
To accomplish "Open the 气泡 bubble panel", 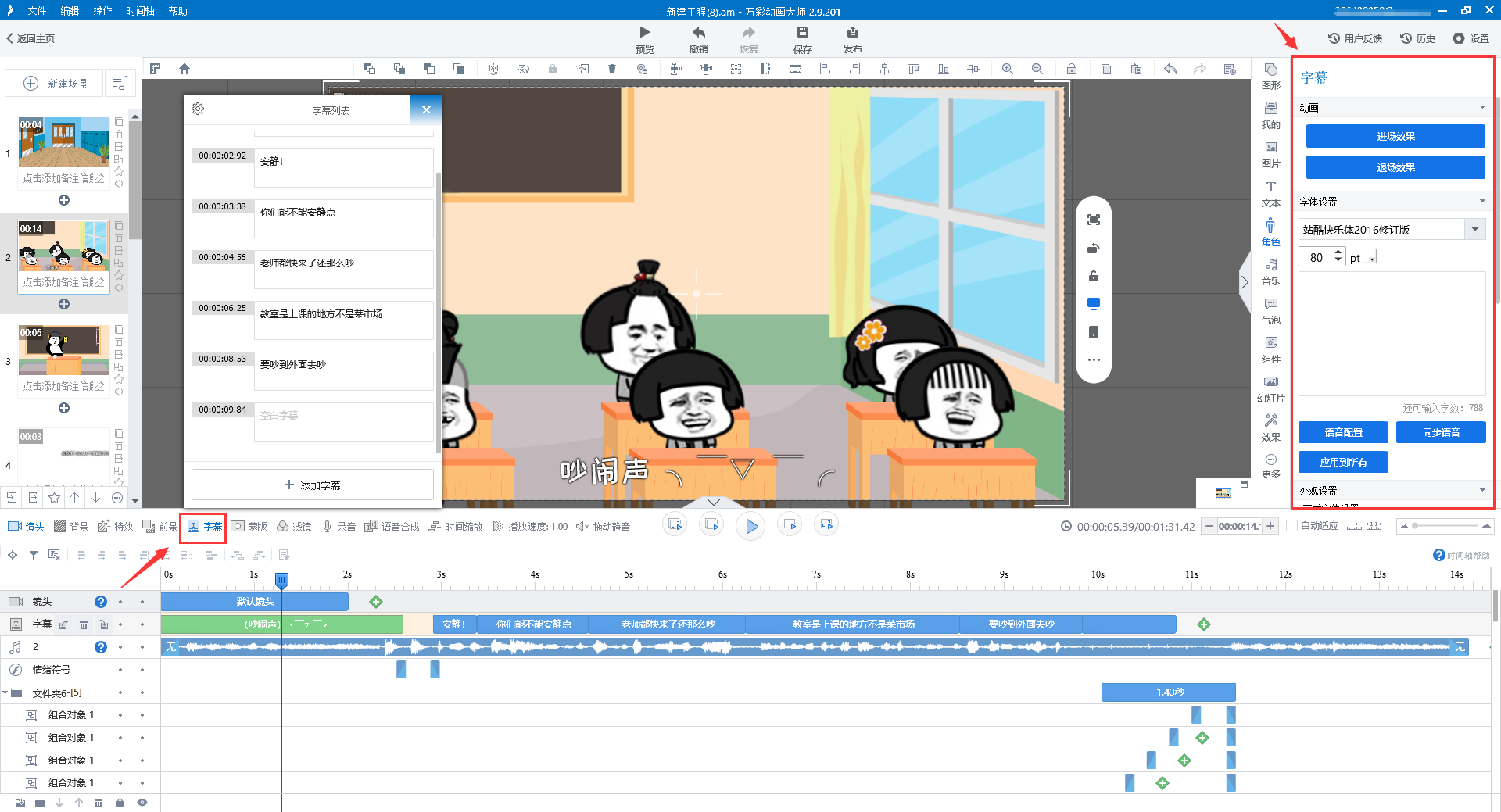I will click(x=1270, y=311).
